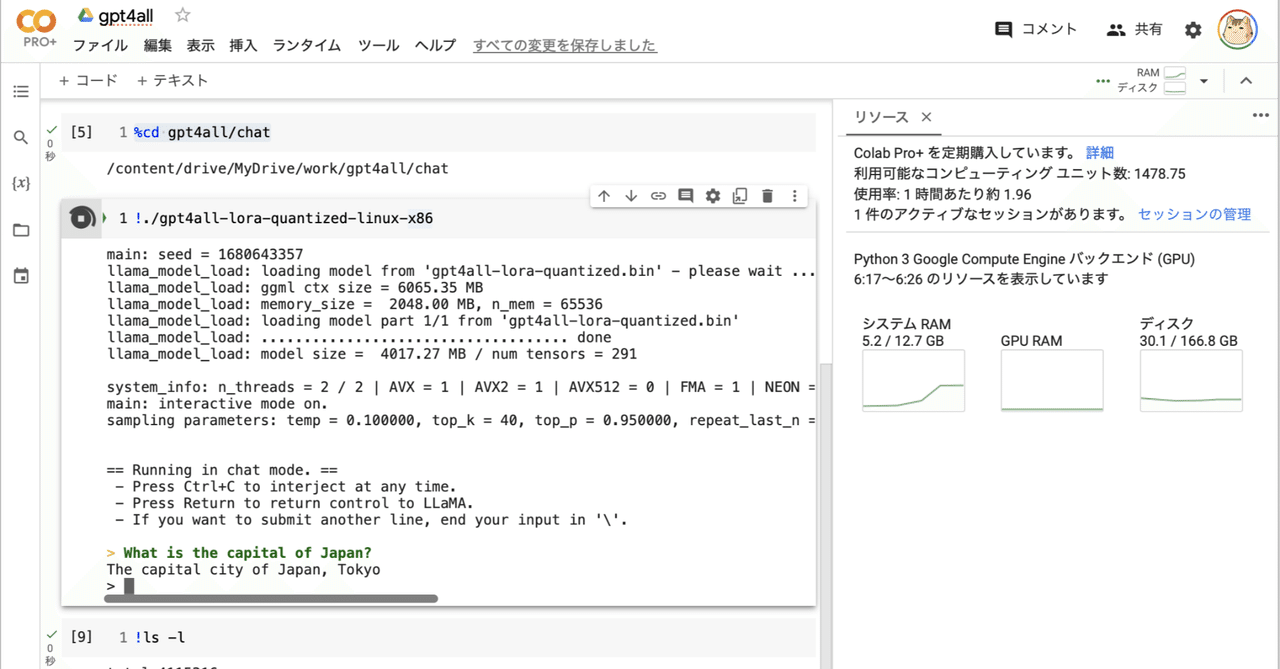Click 'What is the capital of Japan?' text
The image size is (1280, 669).
(x=247, y=553)
